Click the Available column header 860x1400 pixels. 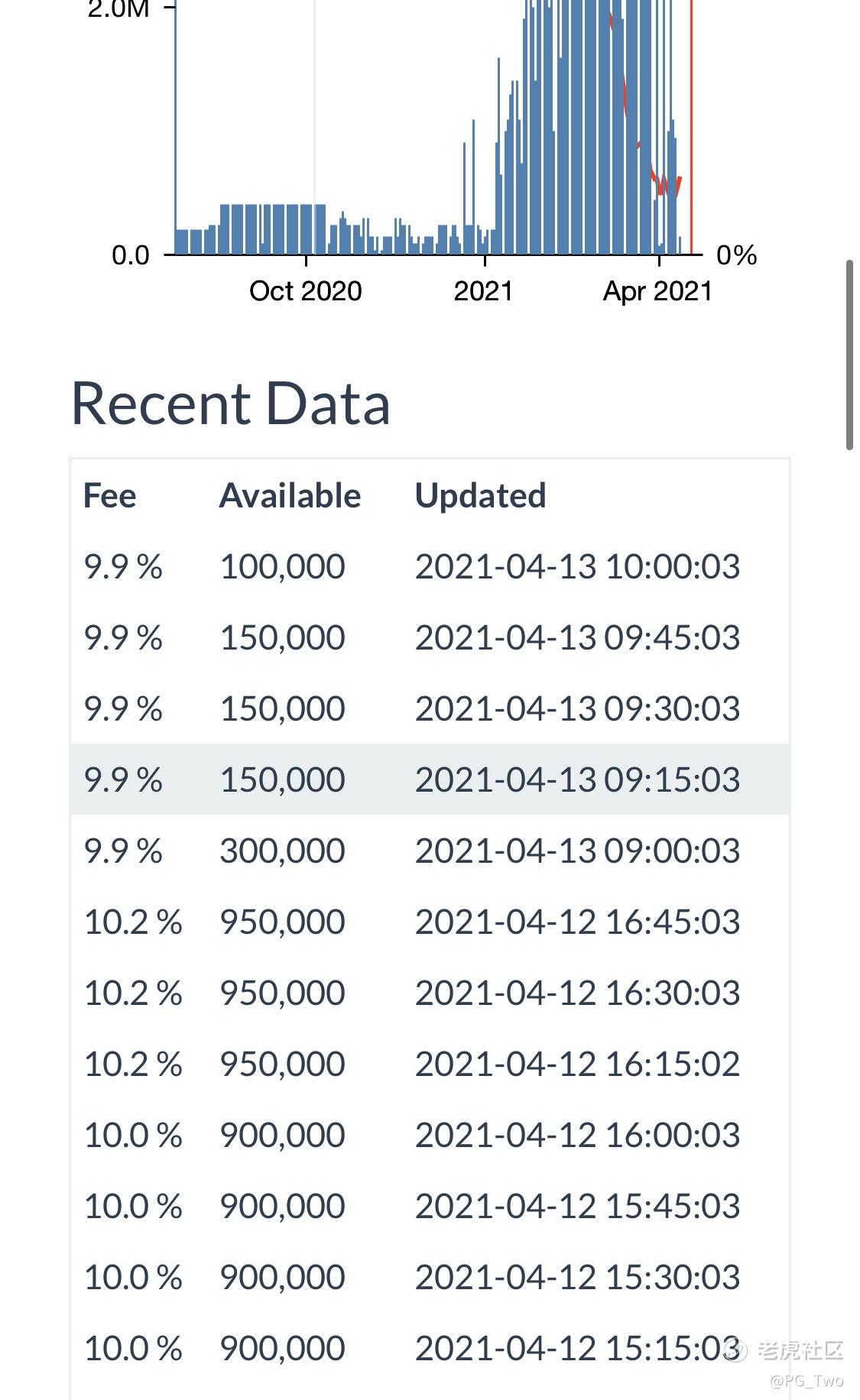tap(290, 495)
